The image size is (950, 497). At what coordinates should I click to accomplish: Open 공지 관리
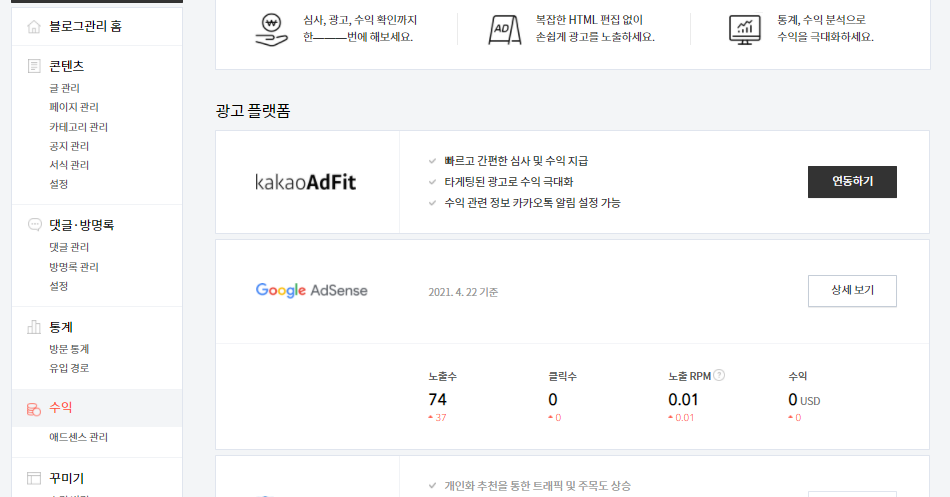(69, 146)
